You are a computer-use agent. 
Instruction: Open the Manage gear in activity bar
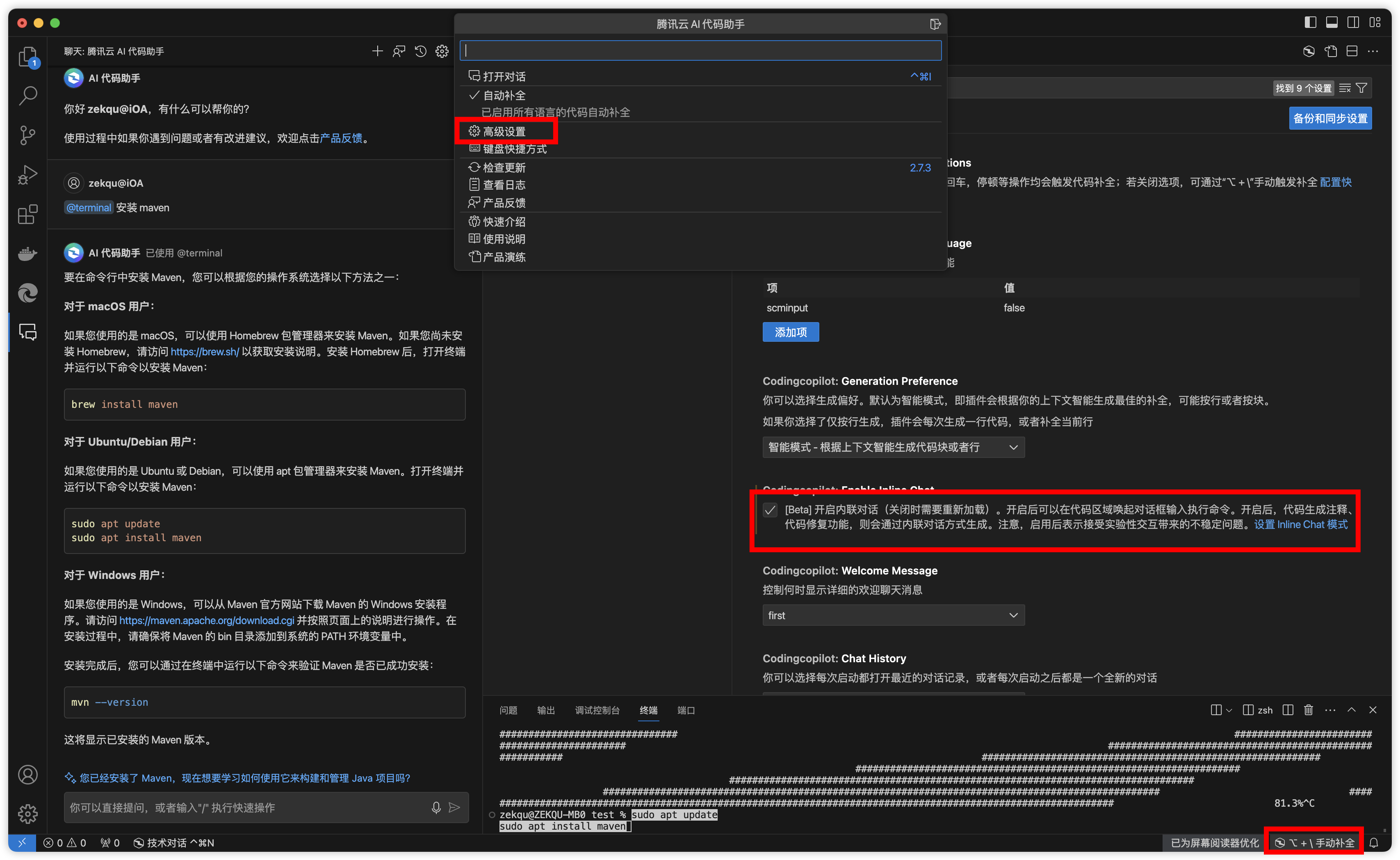point(27,814)
